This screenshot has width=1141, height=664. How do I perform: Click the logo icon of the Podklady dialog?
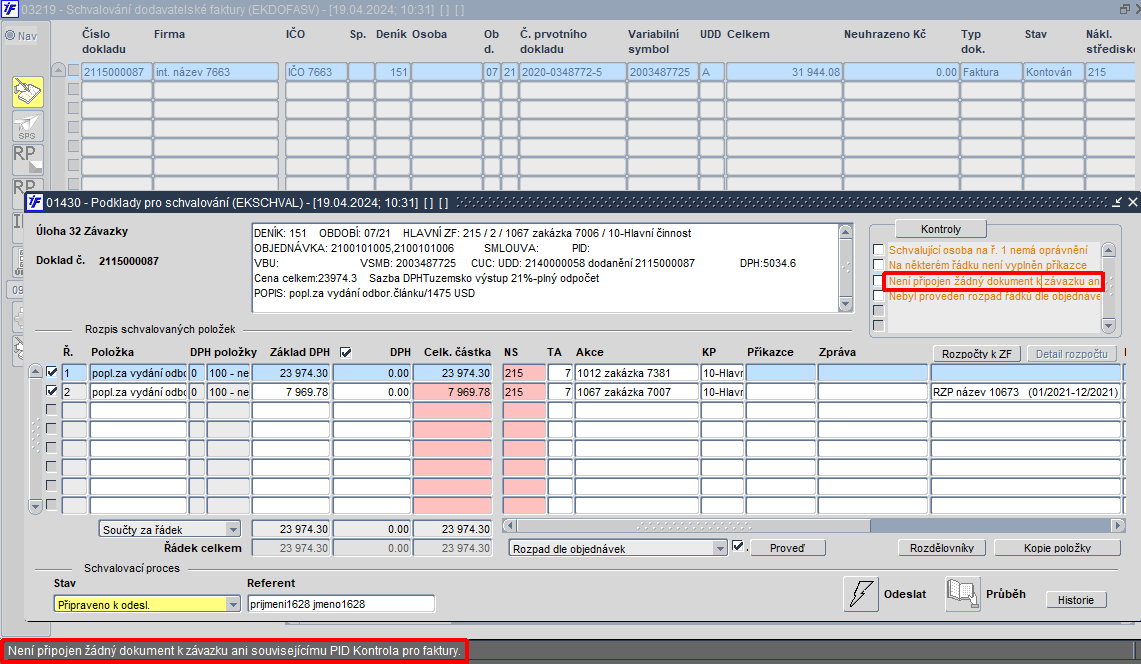(x=34, y=202)
